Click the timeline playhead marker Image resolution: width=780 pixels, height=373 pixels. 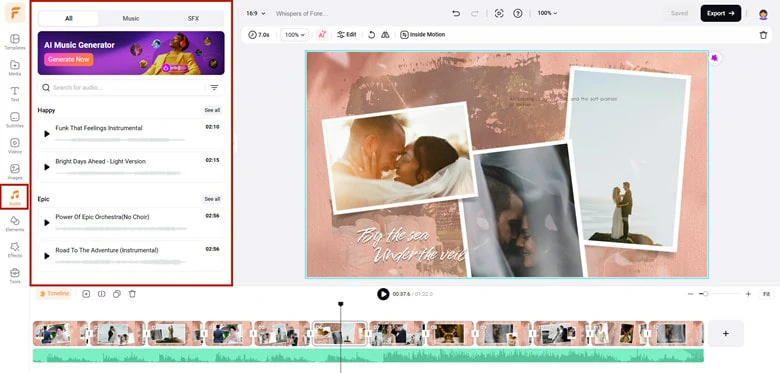pos(341,304)
